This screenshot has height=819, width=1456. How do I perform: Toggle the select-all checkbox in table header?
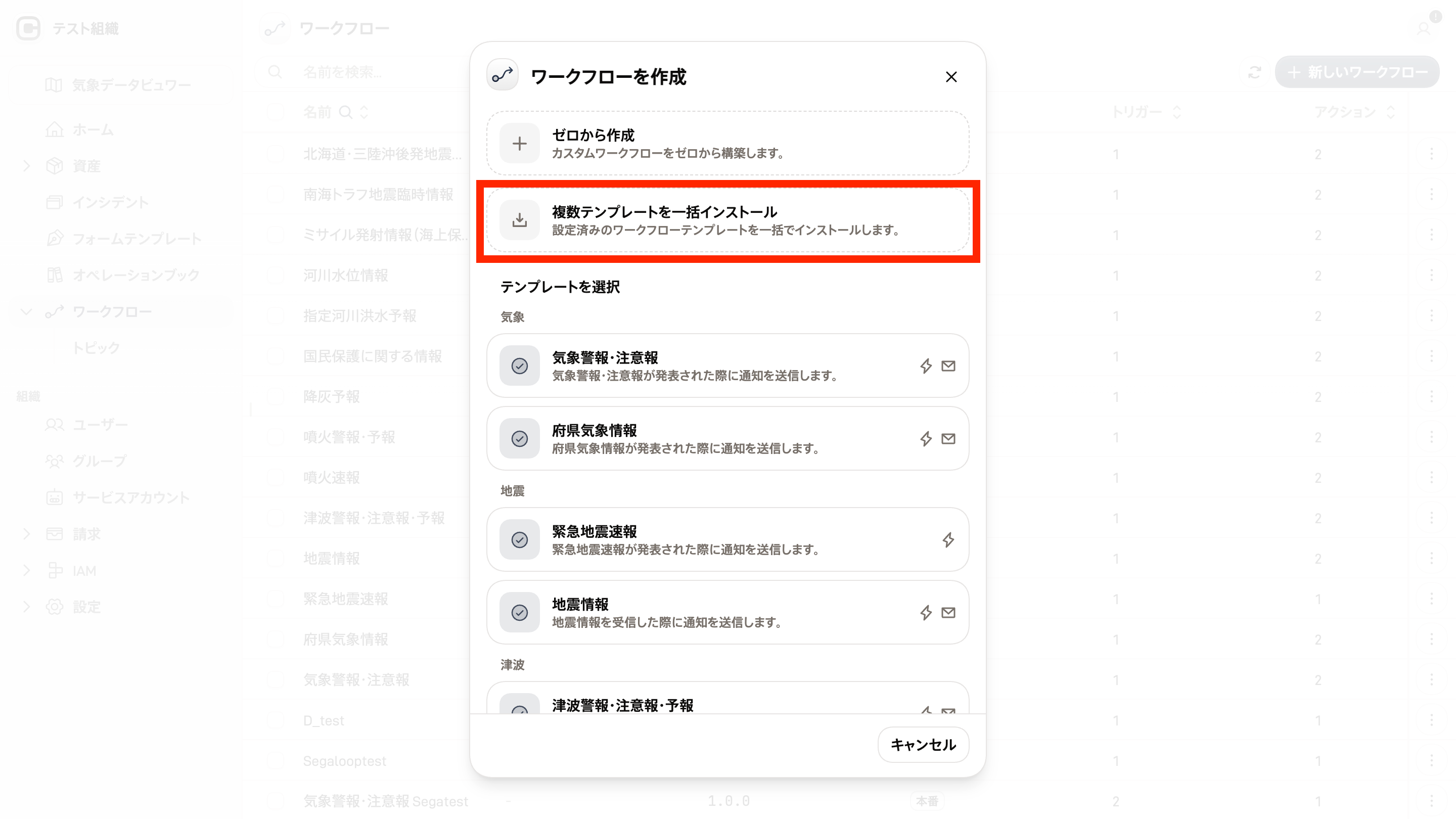(x=275, y=112)
